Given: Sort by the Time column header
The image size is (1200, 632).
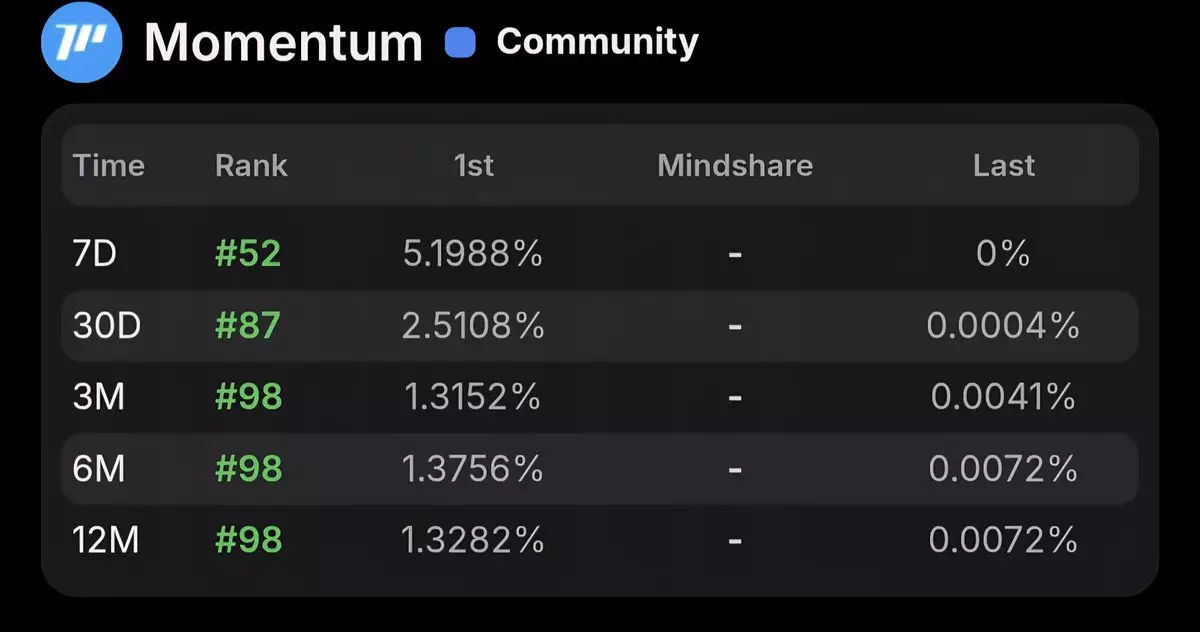Looking at the screenshot, I should [109, 165].
